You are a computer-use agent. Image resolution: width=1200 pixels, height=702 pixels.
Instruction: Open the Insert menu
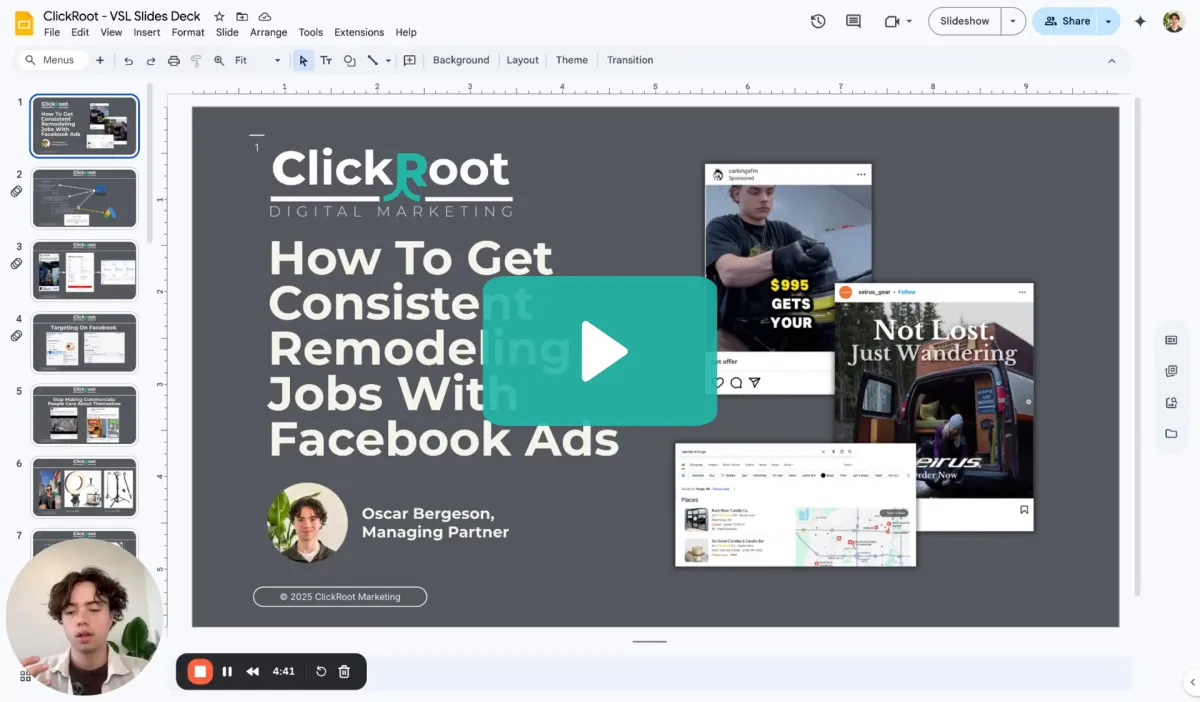coord(147,32)
